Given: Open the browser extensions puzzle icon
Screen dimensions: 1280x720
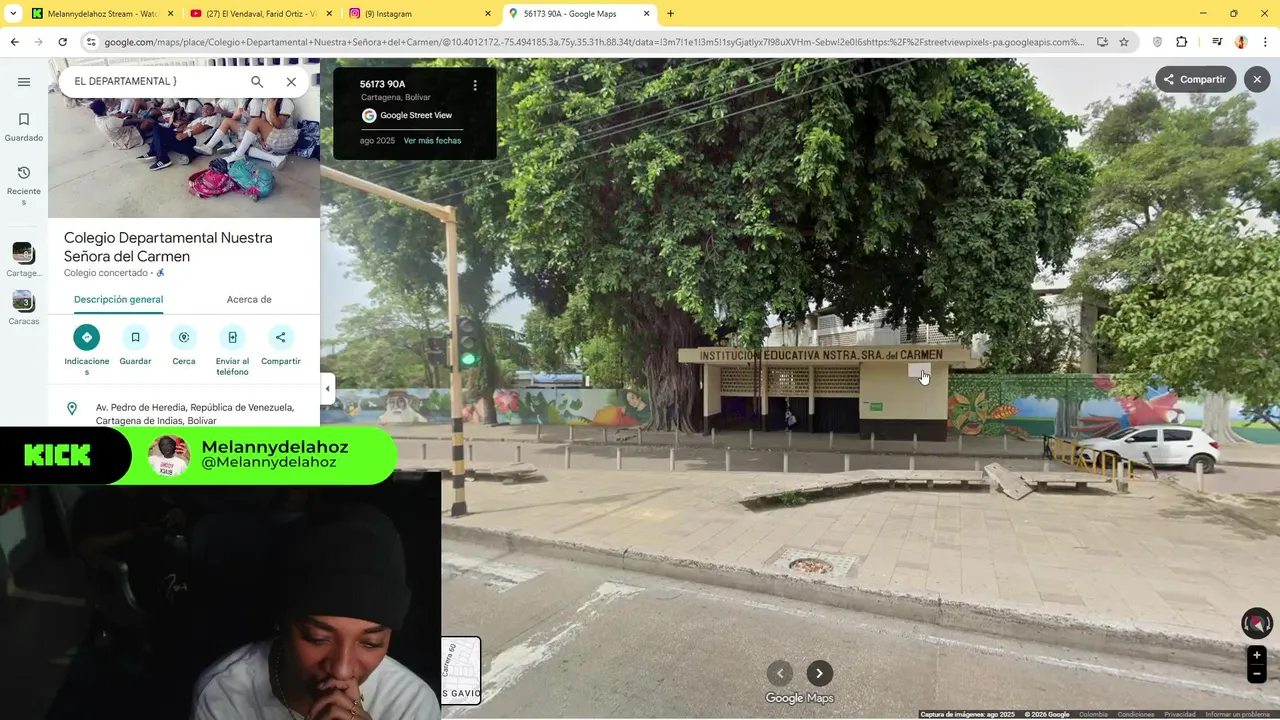Looking at the screenshot, I should click(x=1182, y=42).
